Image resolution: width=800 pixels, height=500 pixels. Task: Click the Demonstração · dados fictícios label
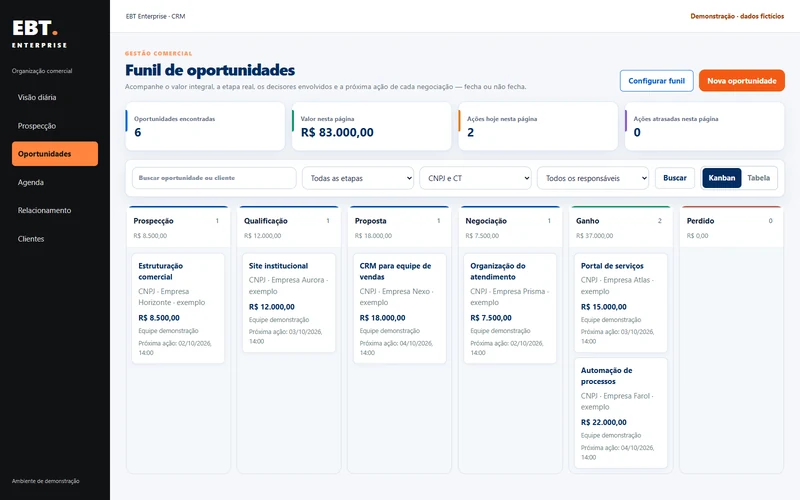pos(737,16)
